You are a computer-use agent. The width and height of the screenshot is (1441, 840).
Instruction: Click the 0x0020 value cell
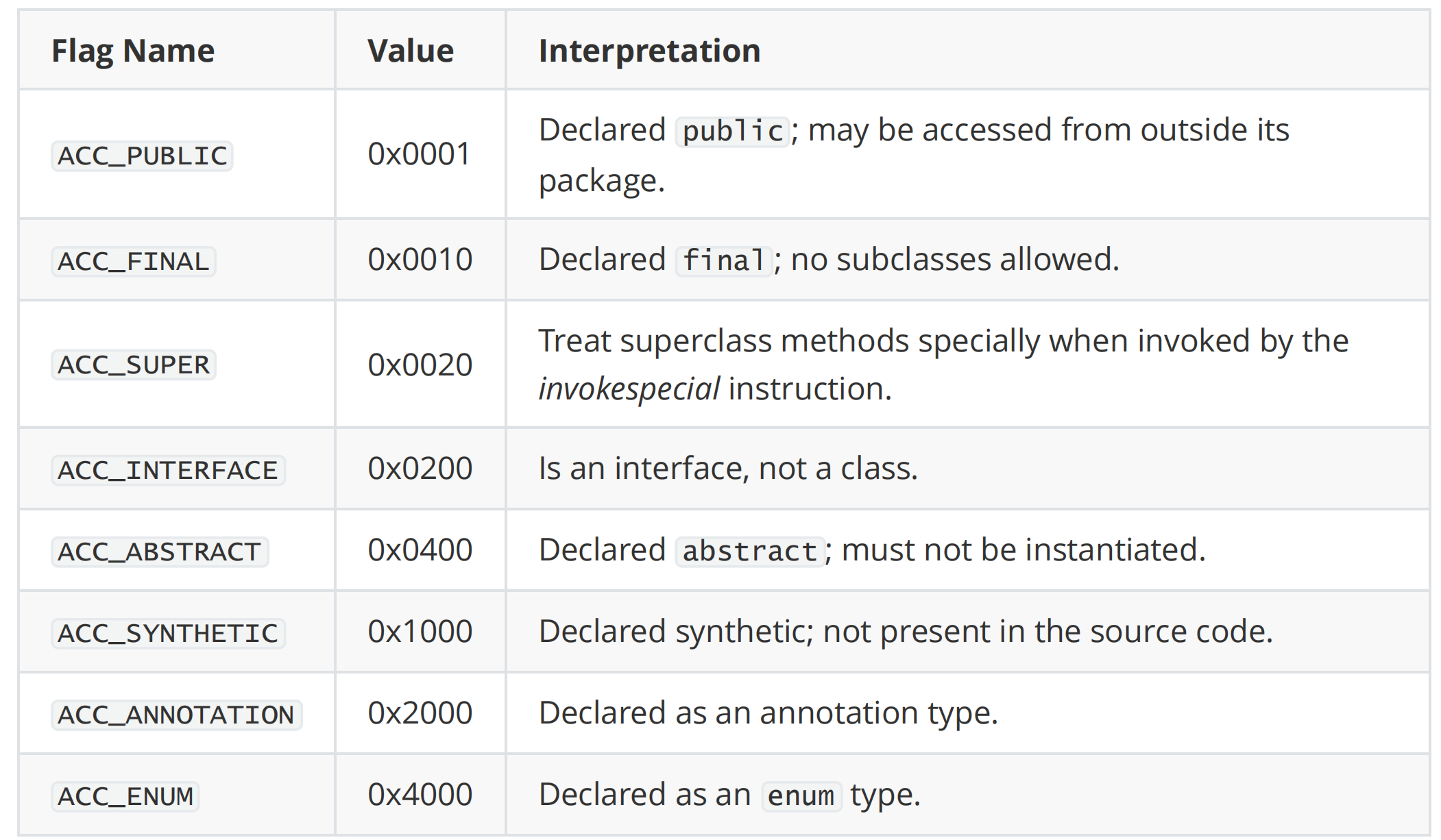420,365
